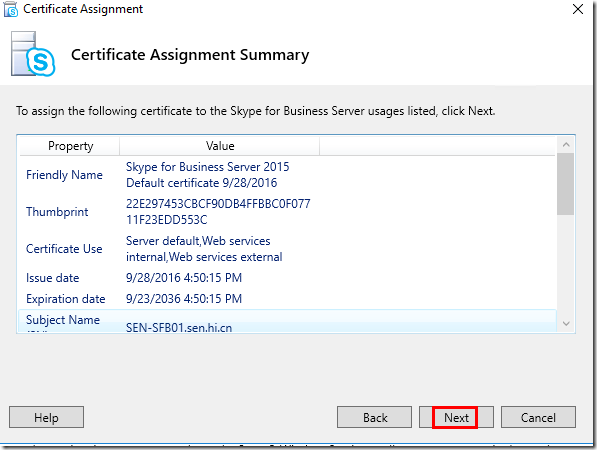The height and width of the screenshot is (450, 597).
Task: Select the Friendly Name row
Action: [x=287, y=175]
